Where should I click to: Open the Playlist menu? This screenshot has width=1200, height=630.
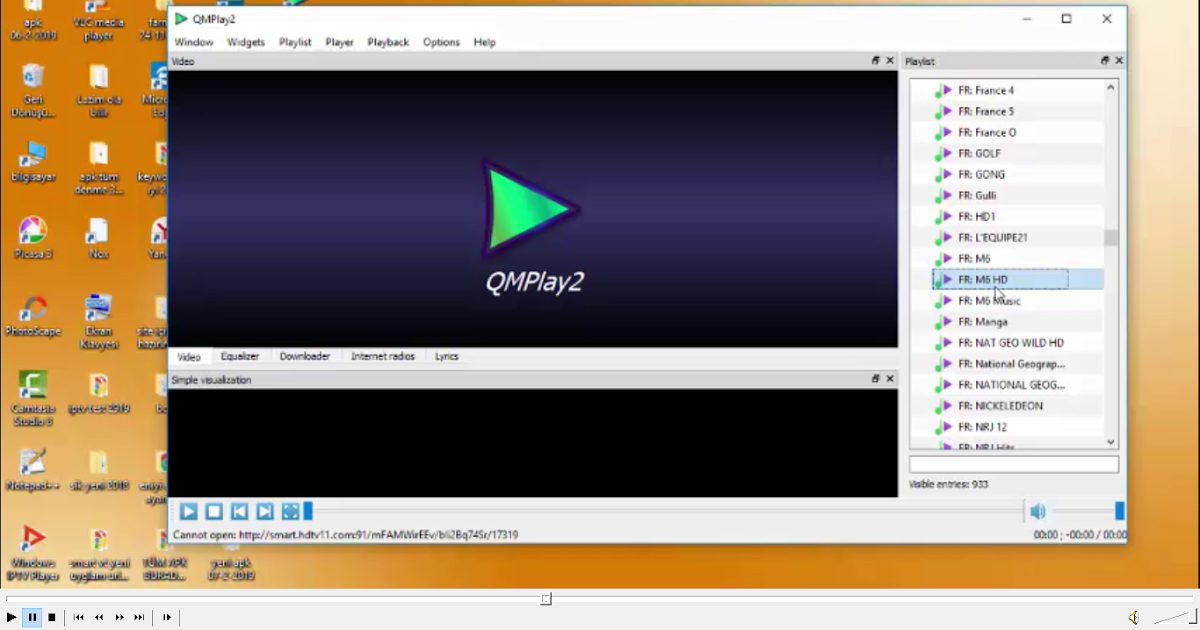[x=295, y=42]
